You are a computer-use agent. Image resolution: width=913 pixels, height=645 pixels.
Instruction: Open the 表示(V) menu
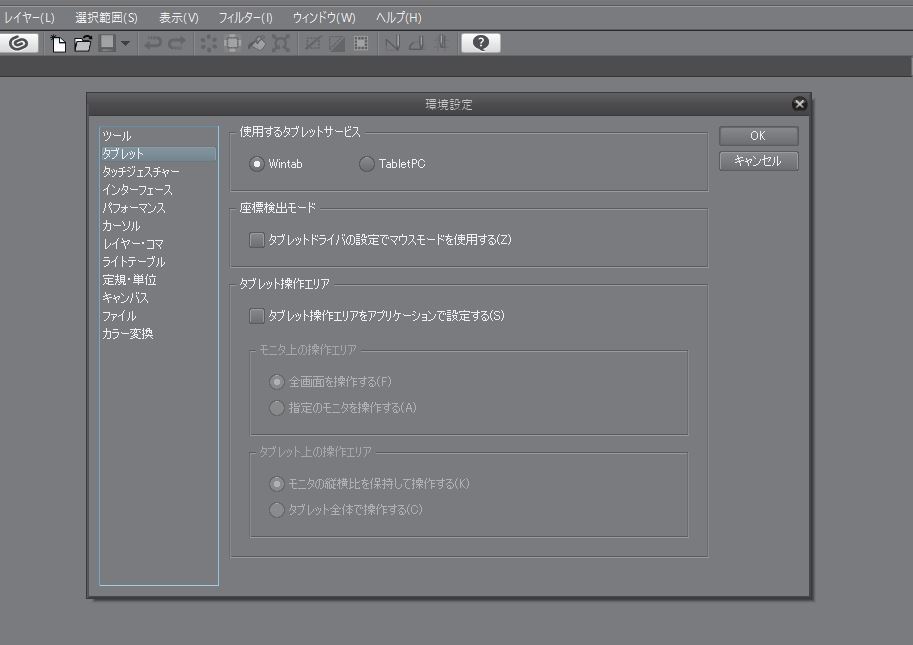point(178,18)
